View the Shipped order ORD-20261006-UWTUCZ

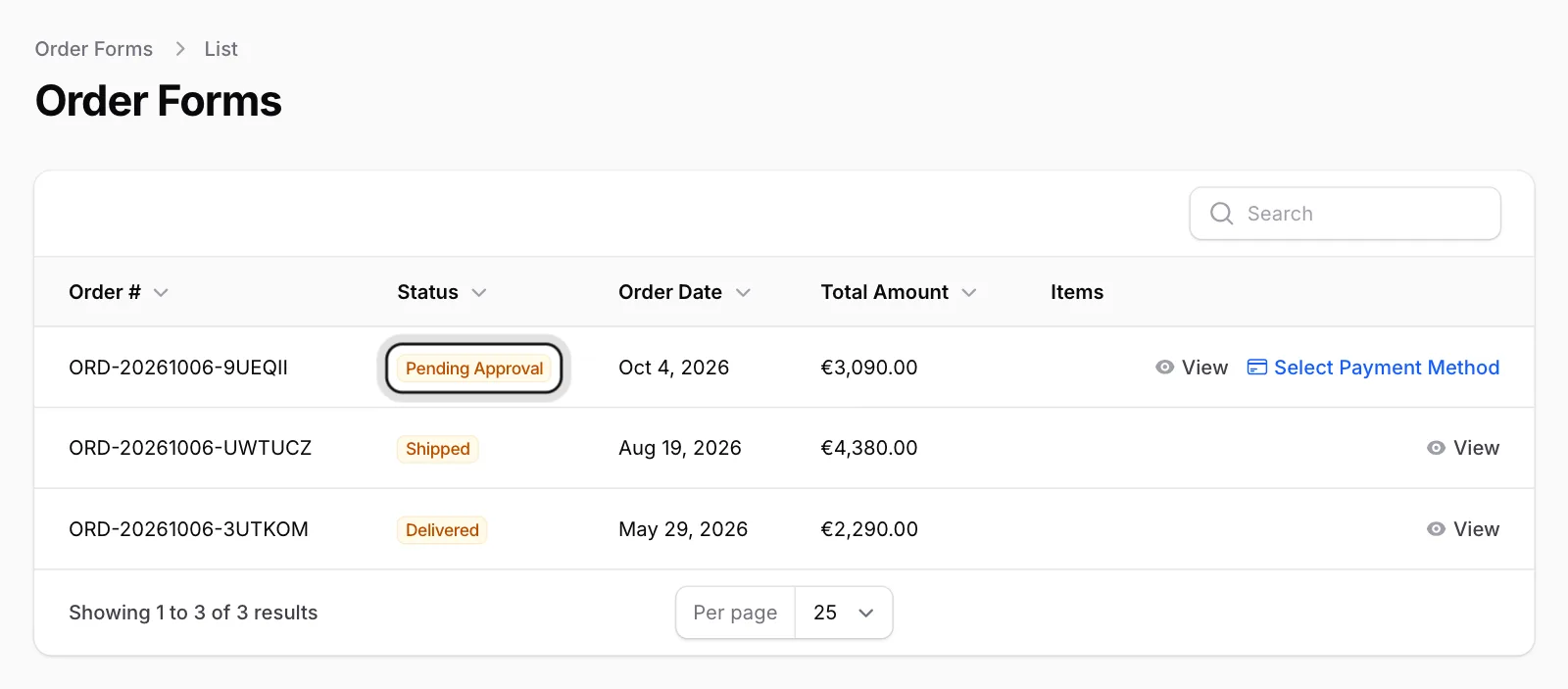[x=1463, y=448]
